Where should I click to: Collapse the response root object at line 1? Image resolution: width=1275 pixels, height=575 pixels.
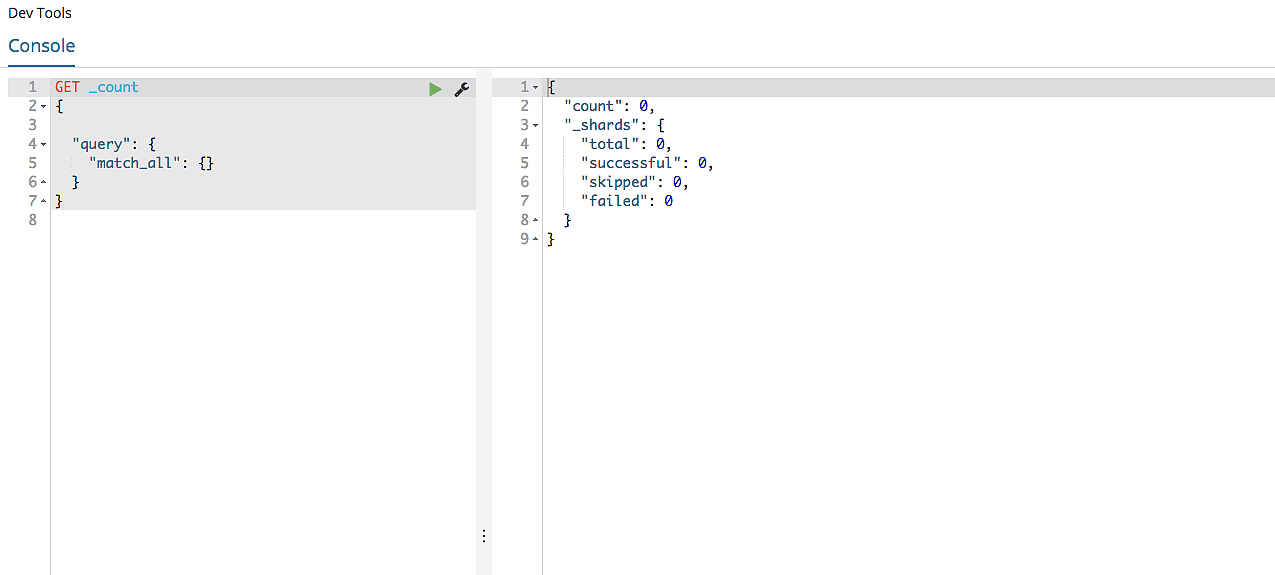pyautogui.click(x=536, y=88)
